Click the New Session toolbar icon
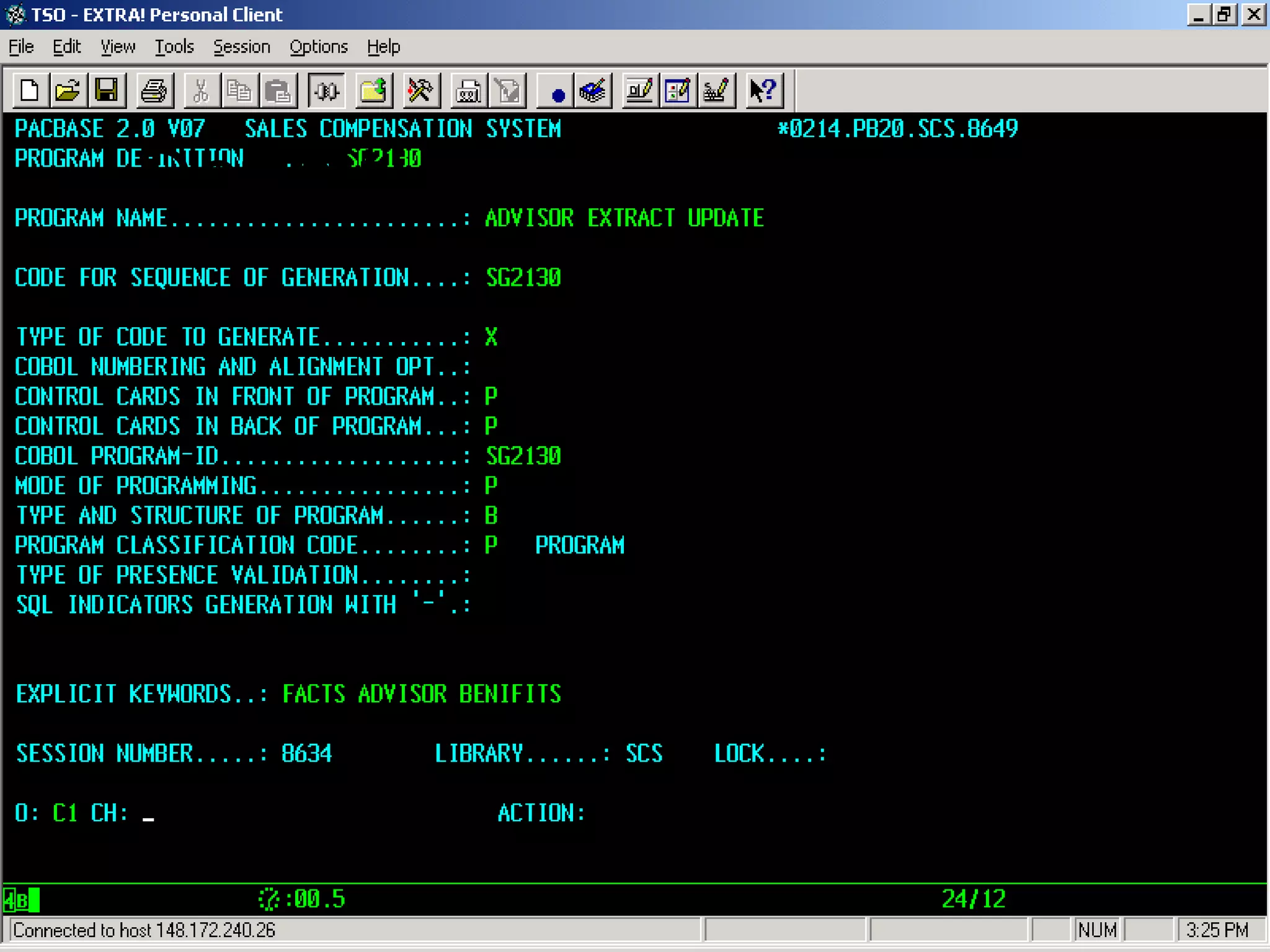This screenshot has width=1270, height=952. click(x=29, y=91)
